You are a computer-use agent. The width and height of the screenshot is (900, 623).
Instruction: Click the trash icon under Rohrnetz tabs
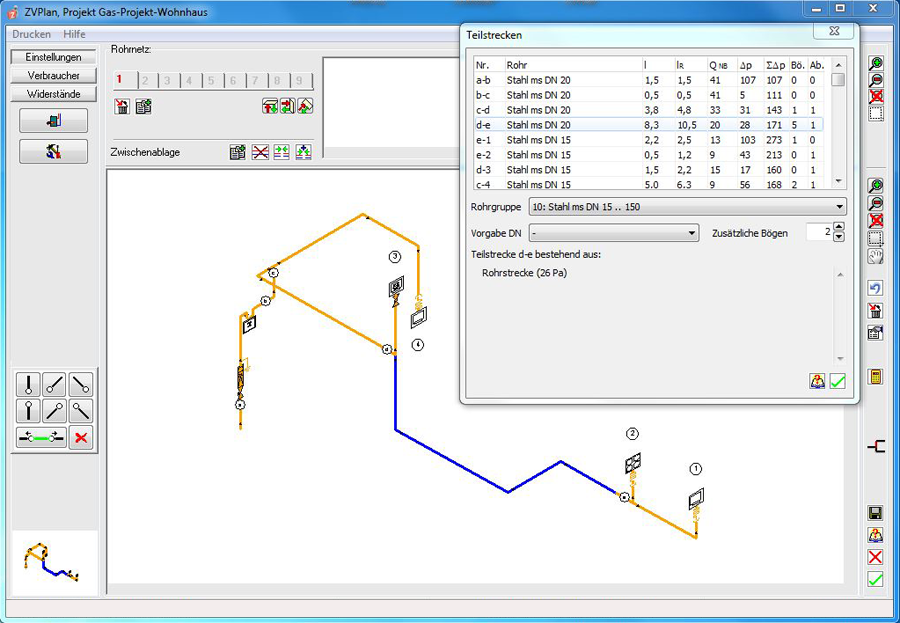coord(122,106)
